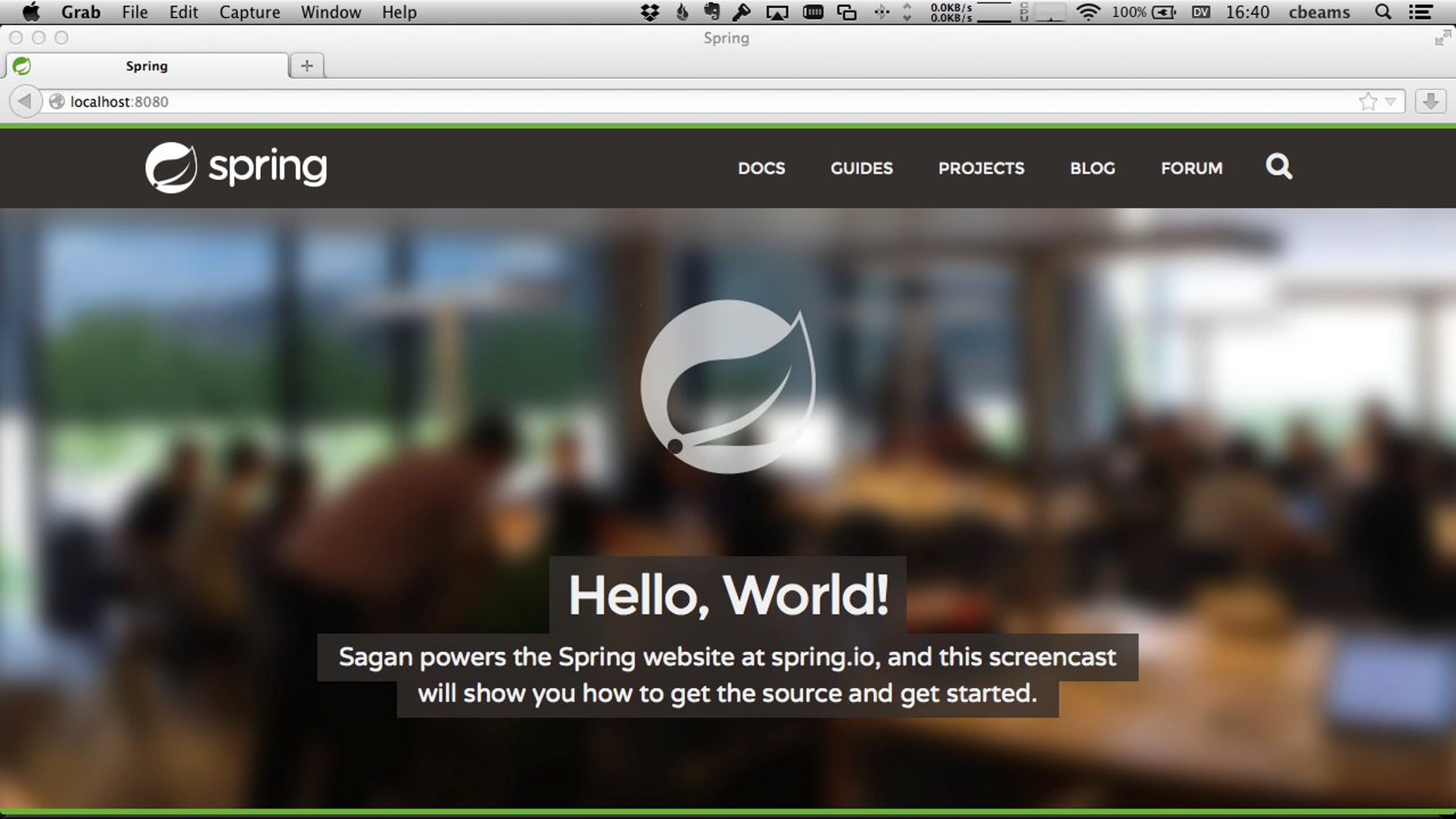Click the 16:40 clock in the menu bar
The height and width of the screenshot is (819, 1456).
1247,12
